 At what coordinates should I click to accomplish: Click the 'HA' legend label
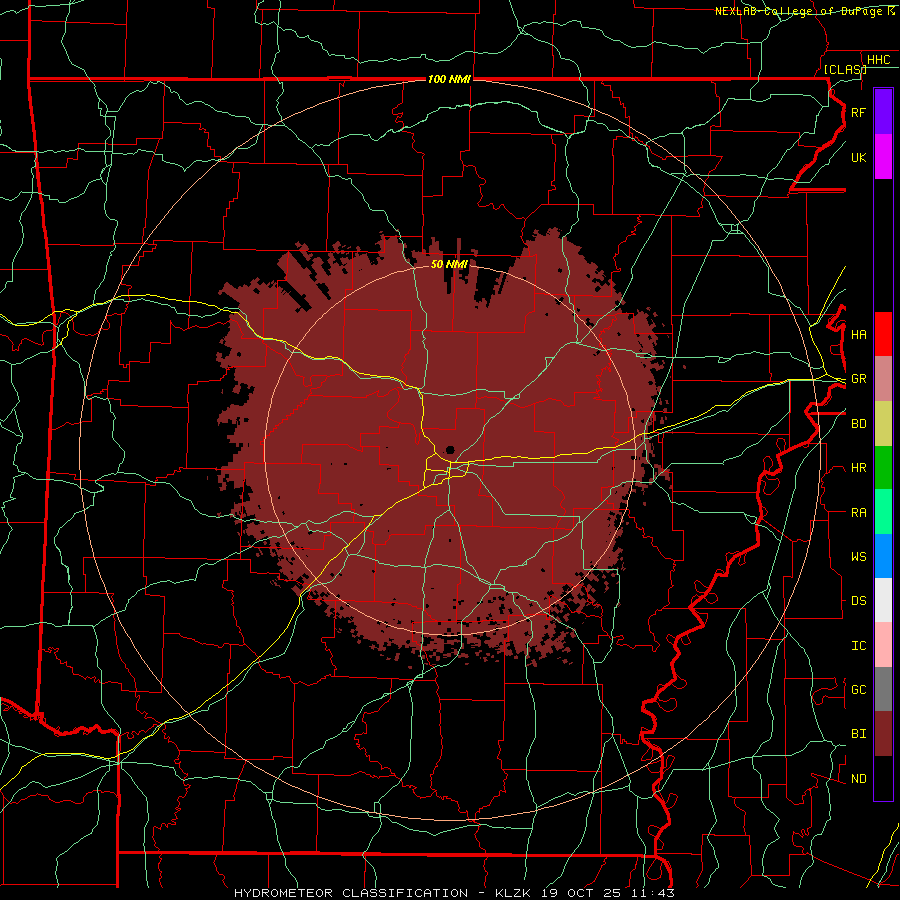coord(858,335)
